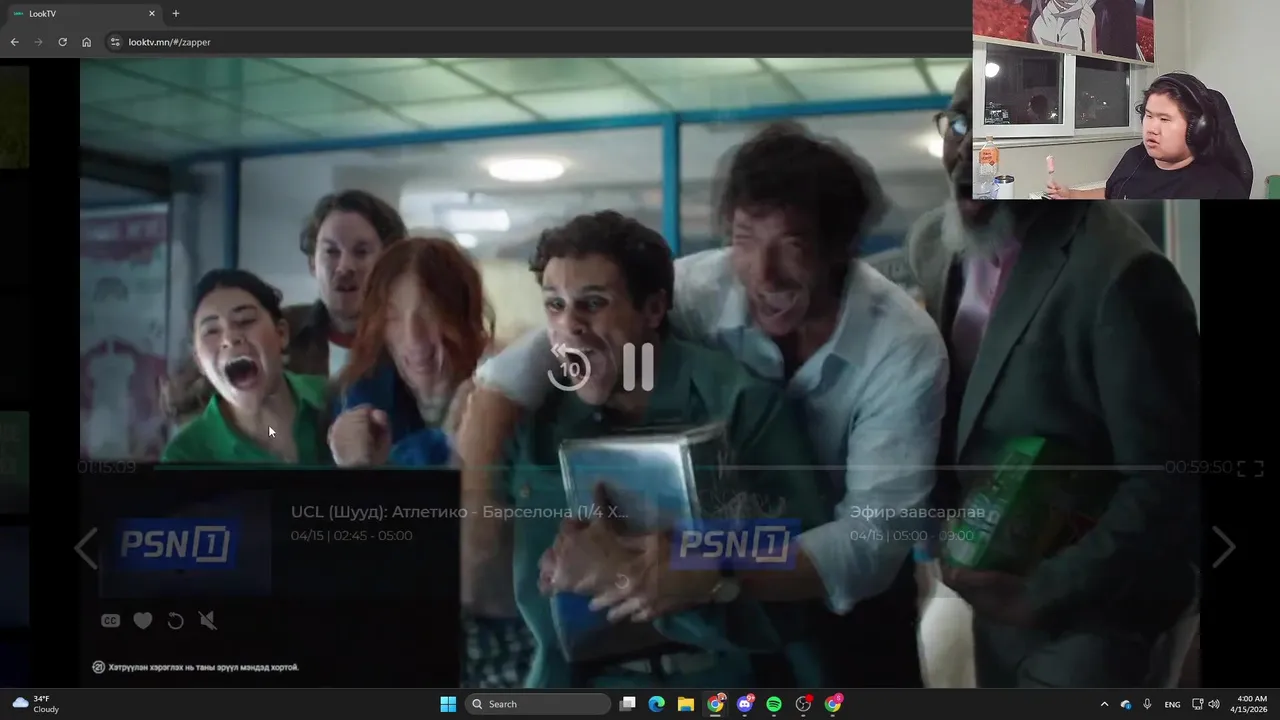Screen dimensions: 1280x720
Task: Select PSN1 next program logo
Action: pos(734,544)
